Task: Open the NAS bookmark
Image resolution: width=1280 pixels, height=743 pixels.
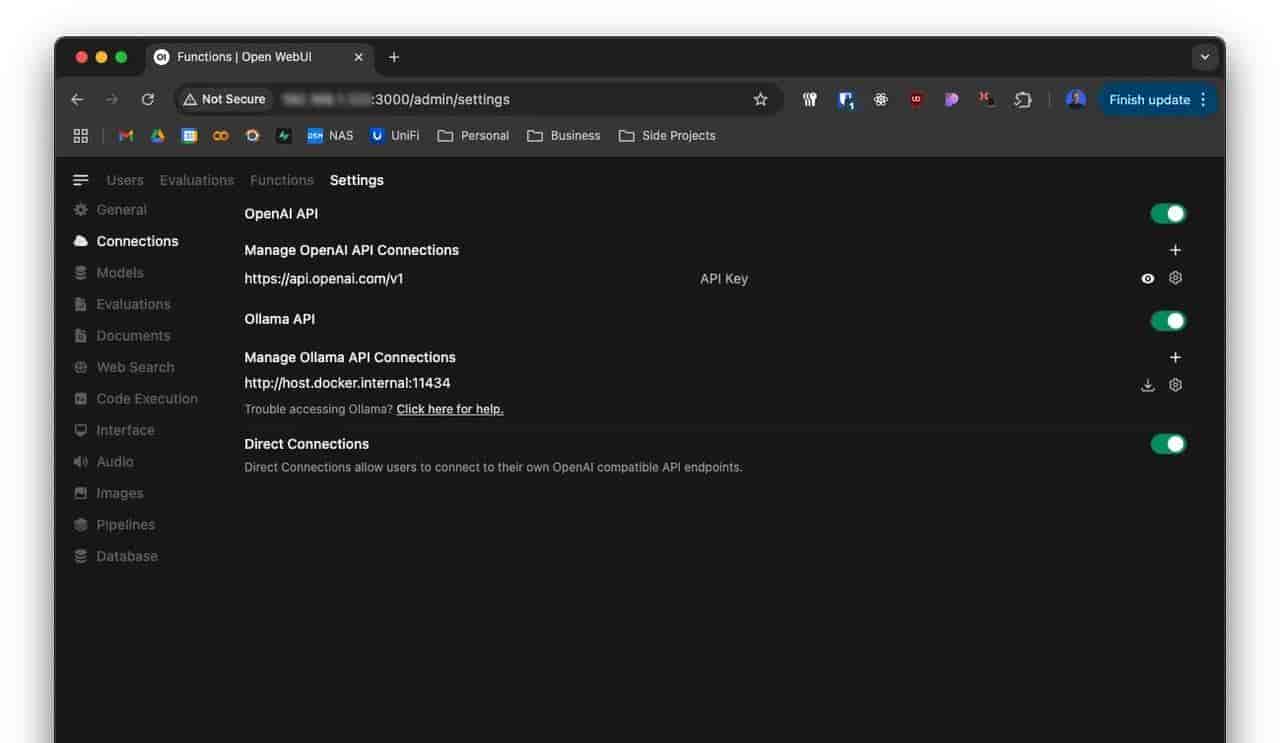Action: tap(330, 135)
